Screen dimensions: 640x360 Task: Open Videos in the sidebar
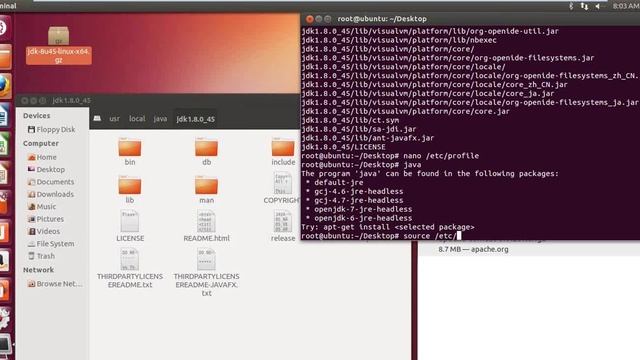(44, 231)
